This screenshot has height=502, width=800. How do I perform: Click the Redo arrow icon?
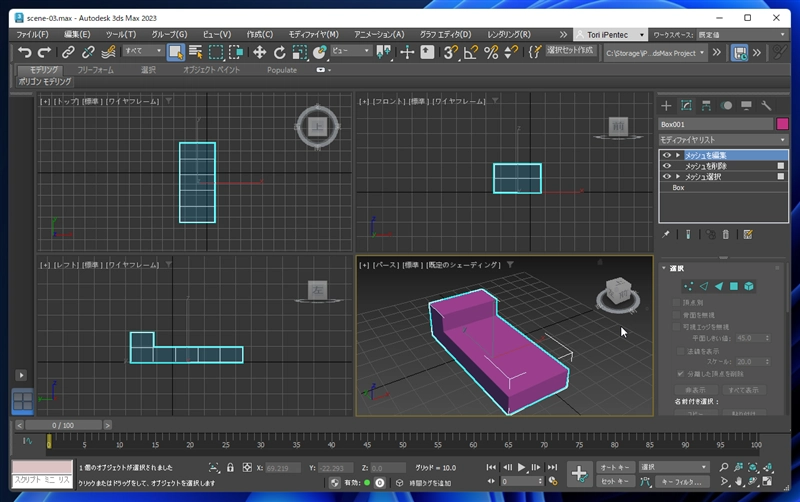(x=44, y=52)
